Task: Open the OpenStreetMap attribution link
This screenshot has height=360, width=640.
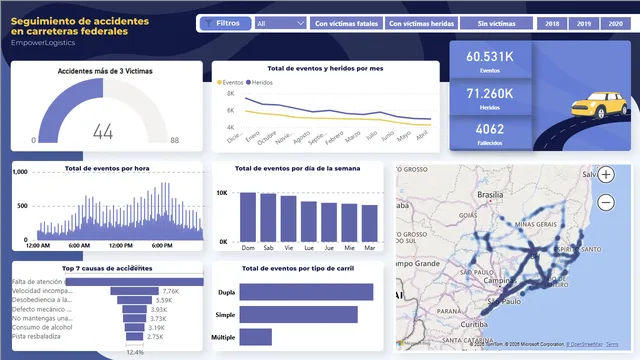Action: pos(584,344)
